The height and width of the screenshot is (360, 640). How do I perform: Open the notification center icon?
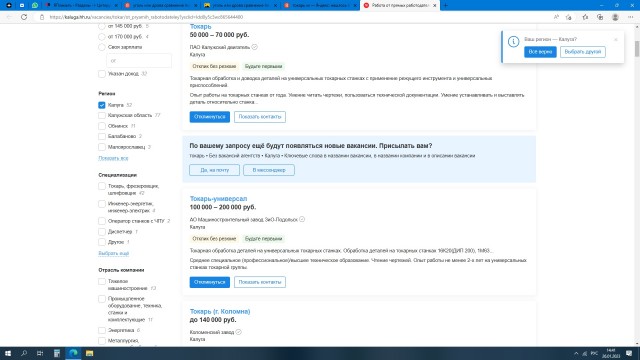(629, 353)
